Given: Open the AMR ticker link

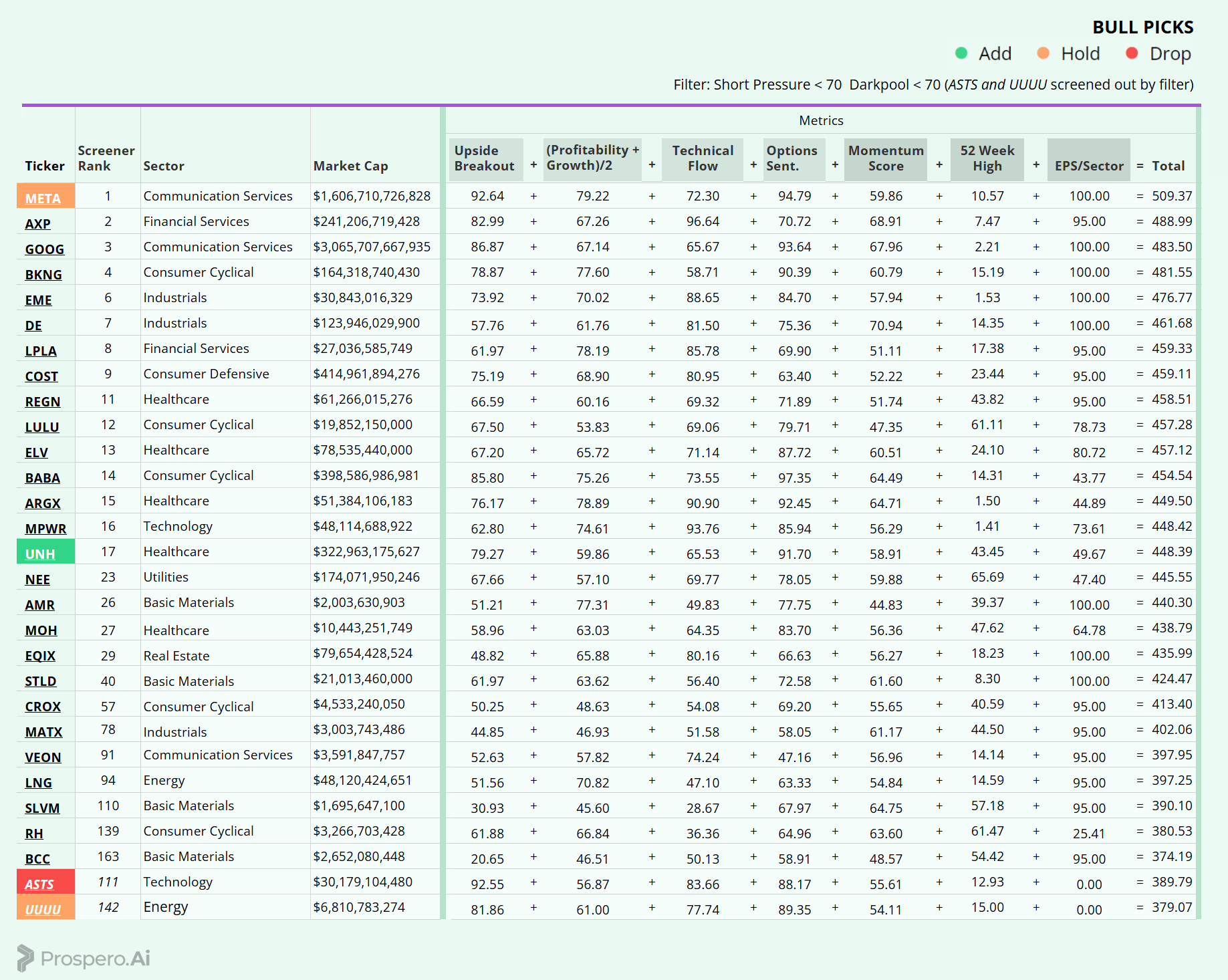Looking at the screenshot, I should pos(39,605).
